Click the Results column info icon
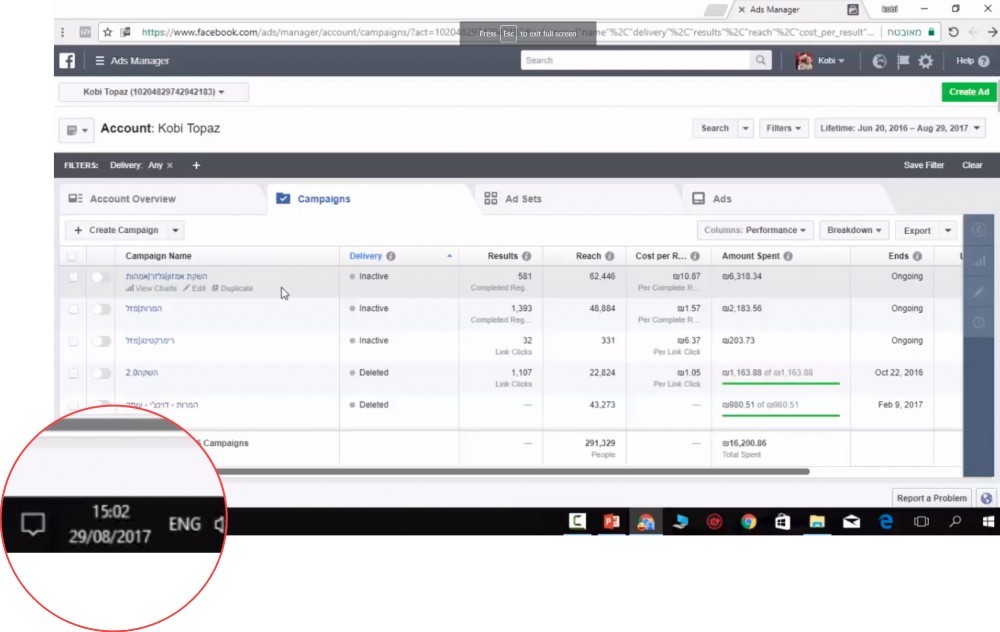 point(526,256)
